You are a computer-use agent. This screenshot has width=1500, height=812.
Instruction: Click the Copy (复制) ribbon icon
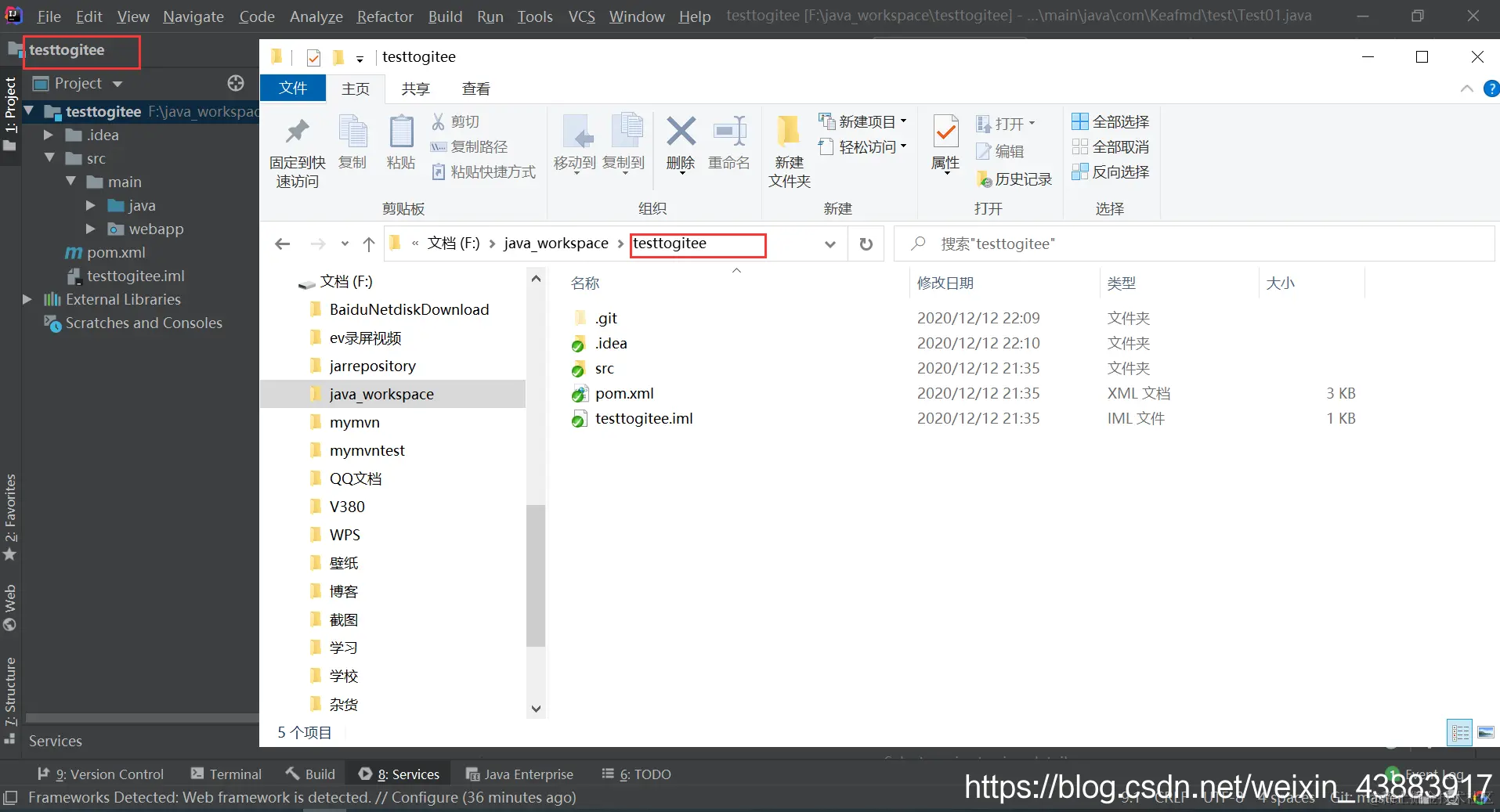[x=352, y=131]
